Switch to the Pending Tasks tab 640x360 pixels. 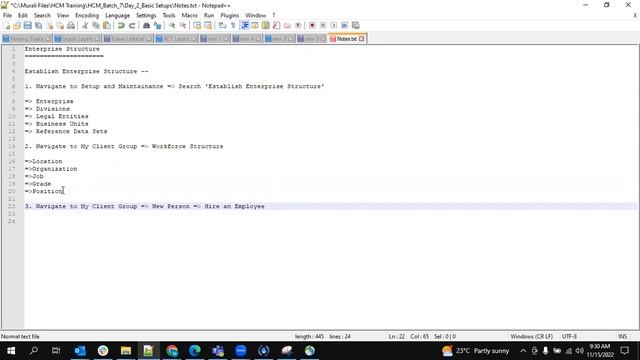point(27,39)
